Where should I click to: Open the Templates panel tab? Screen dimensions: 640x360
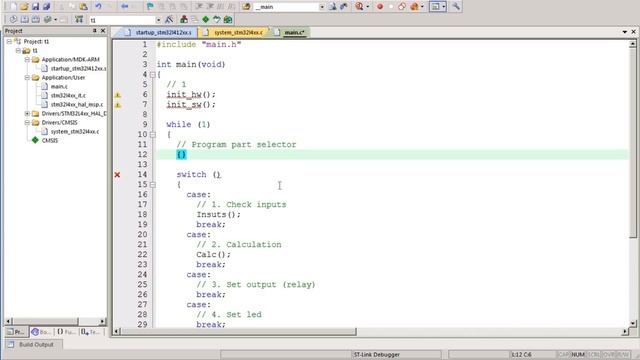coord(91,332)
